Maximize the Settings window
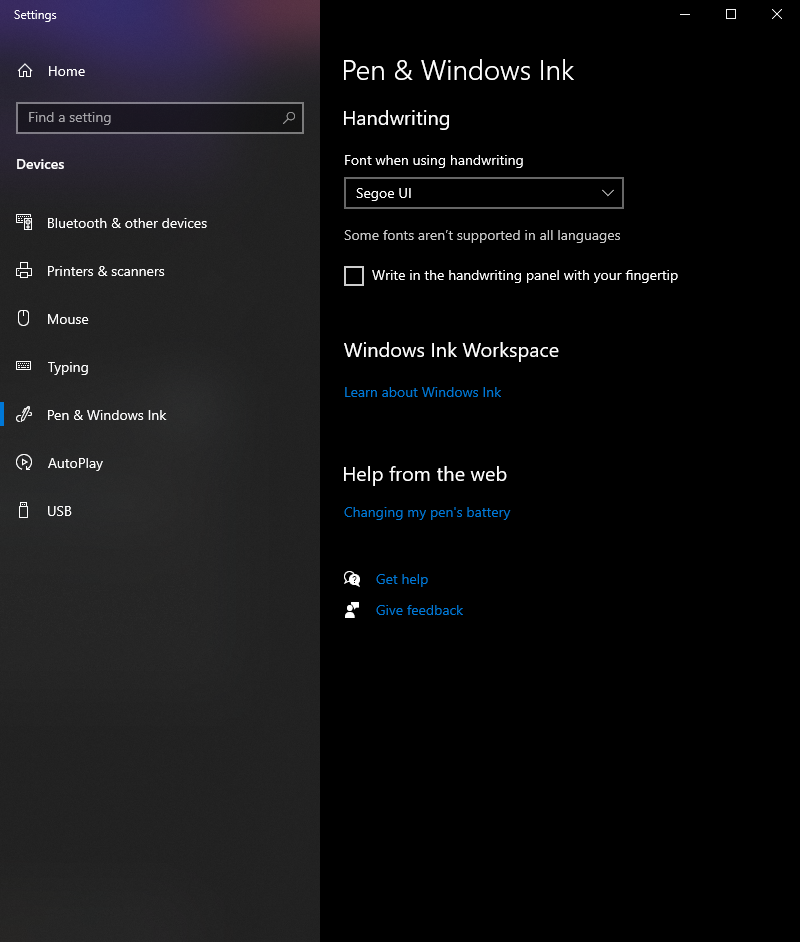The height and width of the screenshot is (942, 800). (731, 14)
